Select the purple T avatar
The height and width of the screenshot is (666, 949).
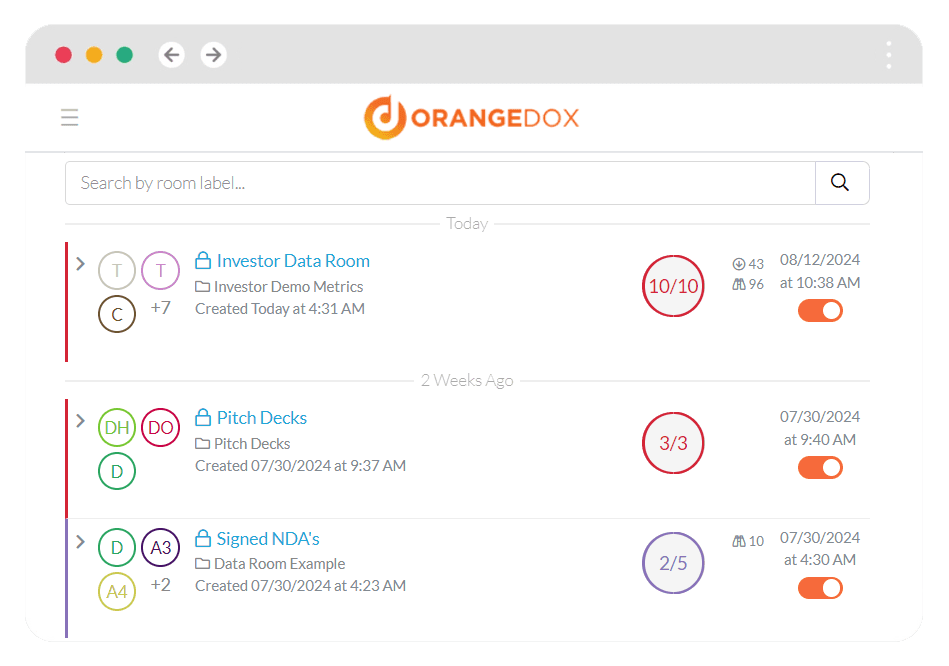(x=160, y=270)
